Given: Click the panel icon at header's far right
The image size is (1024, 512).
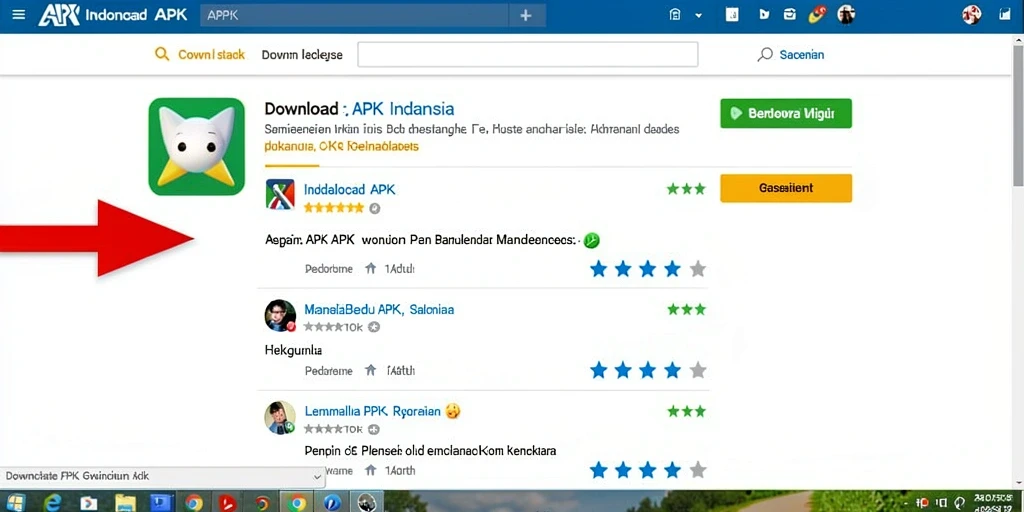Looking at the screenshot, I should pos(1004,14).
